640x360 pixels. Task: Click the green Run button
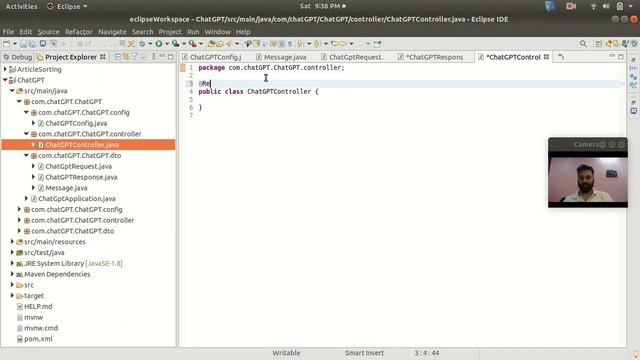[159, 44]
